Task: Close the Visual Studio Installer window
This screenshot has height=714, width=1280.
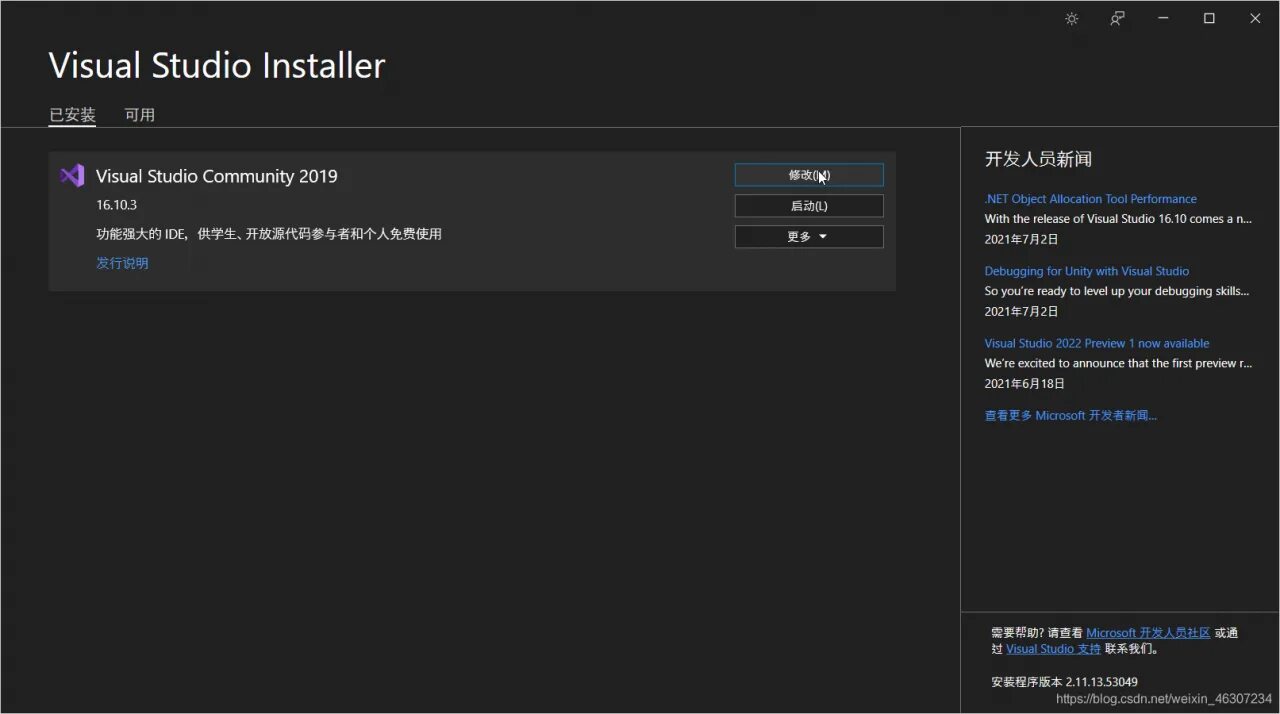Action: coord(1255,19)
